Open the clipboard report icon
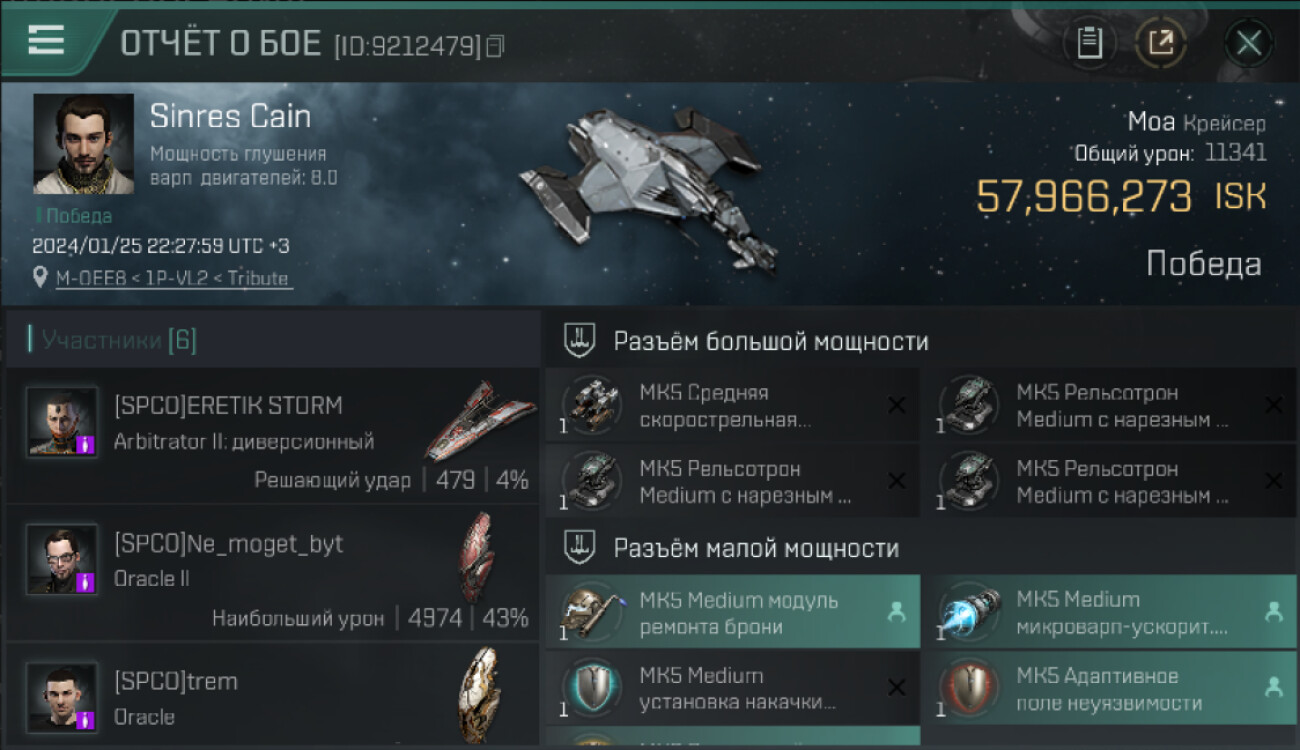 1089,43
